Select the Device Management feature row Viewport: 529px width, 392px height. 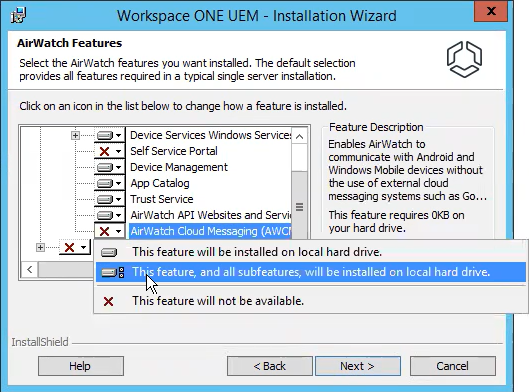pyautogui.click(x=179, y=167)
